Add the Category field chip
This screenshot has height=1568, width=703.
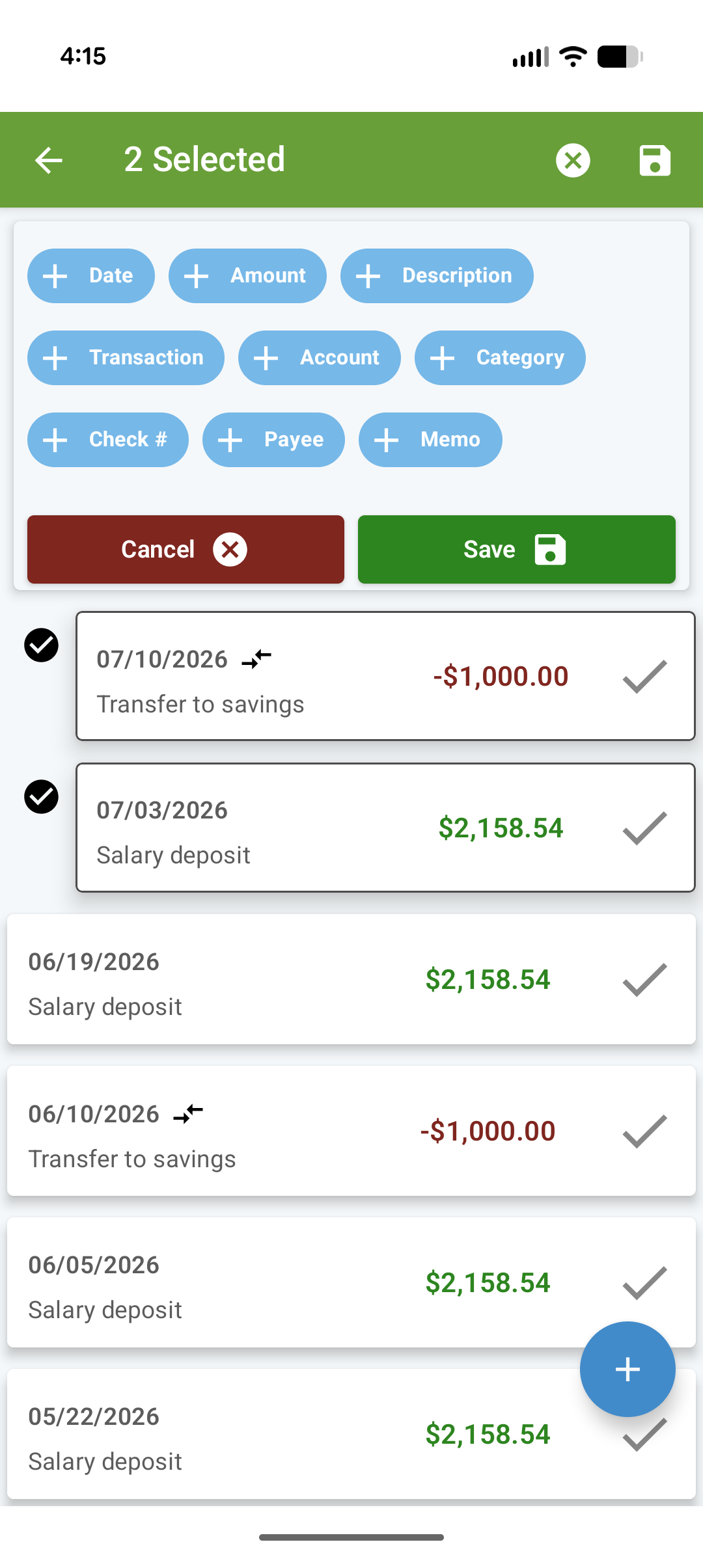click(500, 358)
